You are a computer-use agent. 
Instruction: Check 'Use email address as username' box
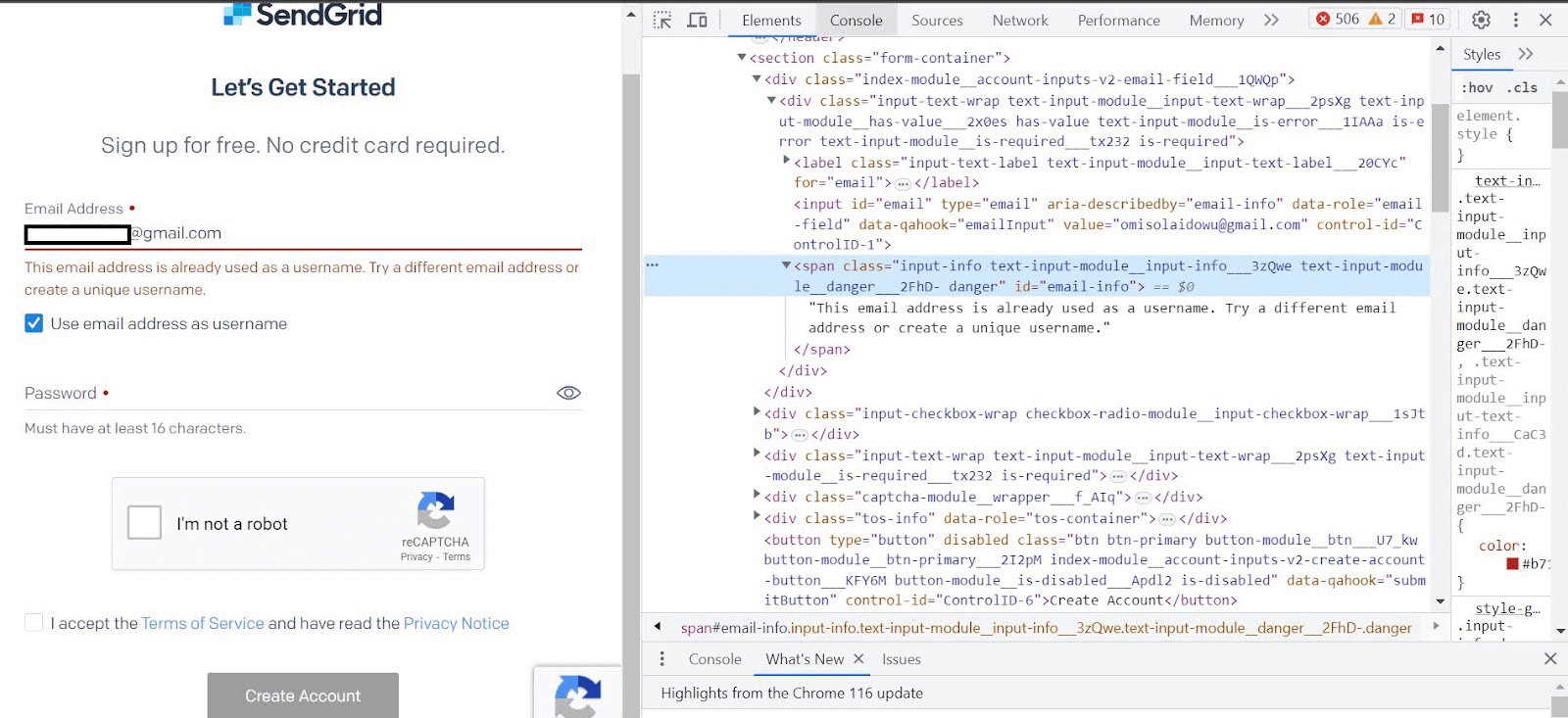pos(33,323)
